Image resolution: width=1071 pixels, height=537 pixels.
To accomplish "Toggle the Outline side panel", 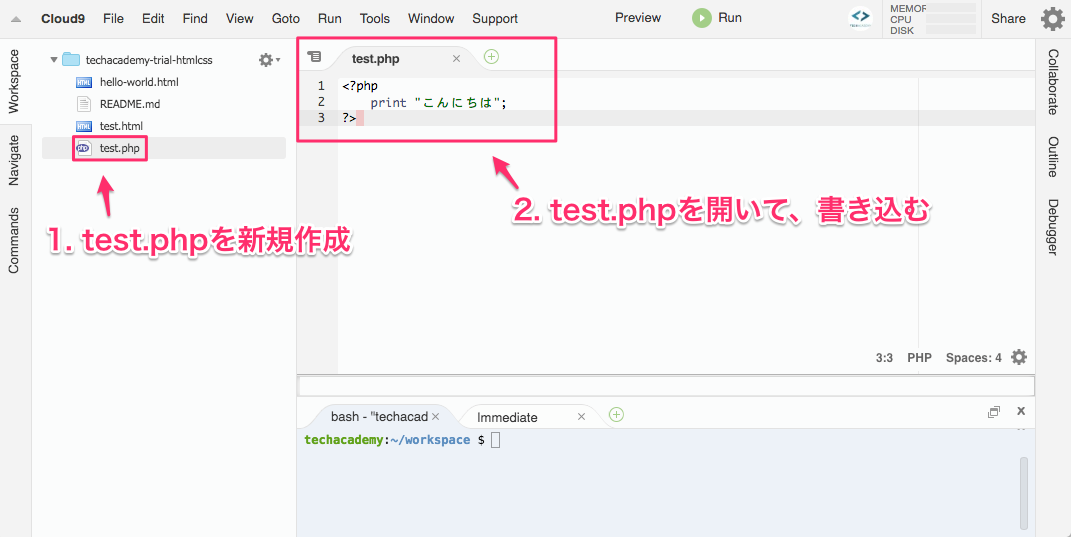I will click(x=1053, y=157).
